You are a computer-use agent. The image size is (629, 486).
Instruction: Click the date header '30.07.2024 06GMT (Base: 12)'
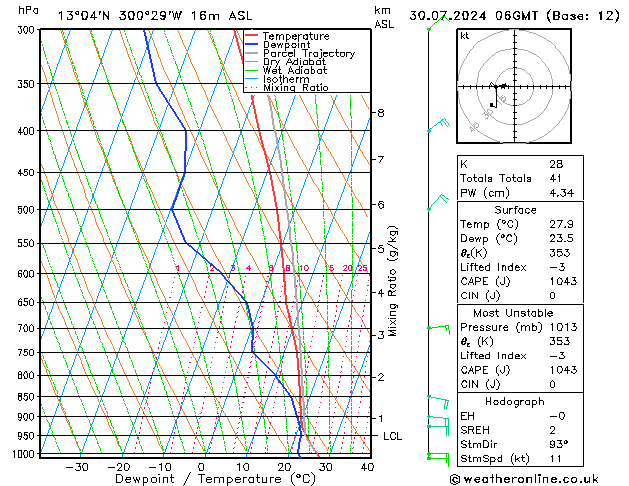pyautogui.click(x=514, y=16)
